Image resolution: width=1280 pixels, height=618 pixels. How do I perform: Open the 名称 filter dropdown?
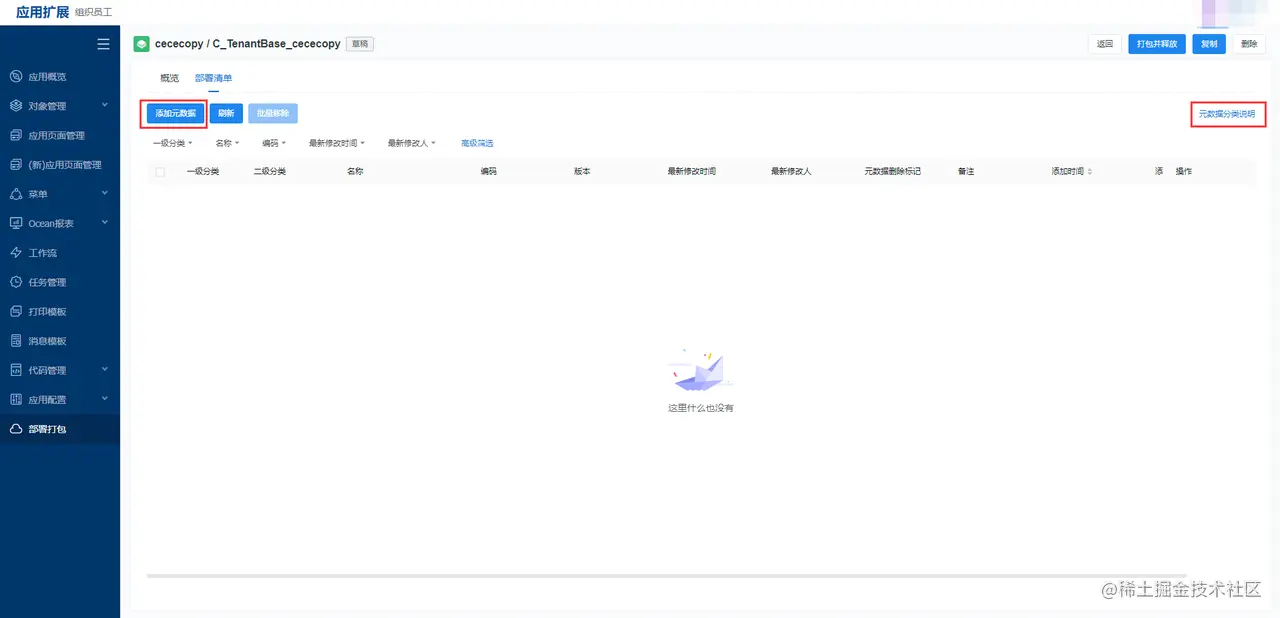click(227, 143)
